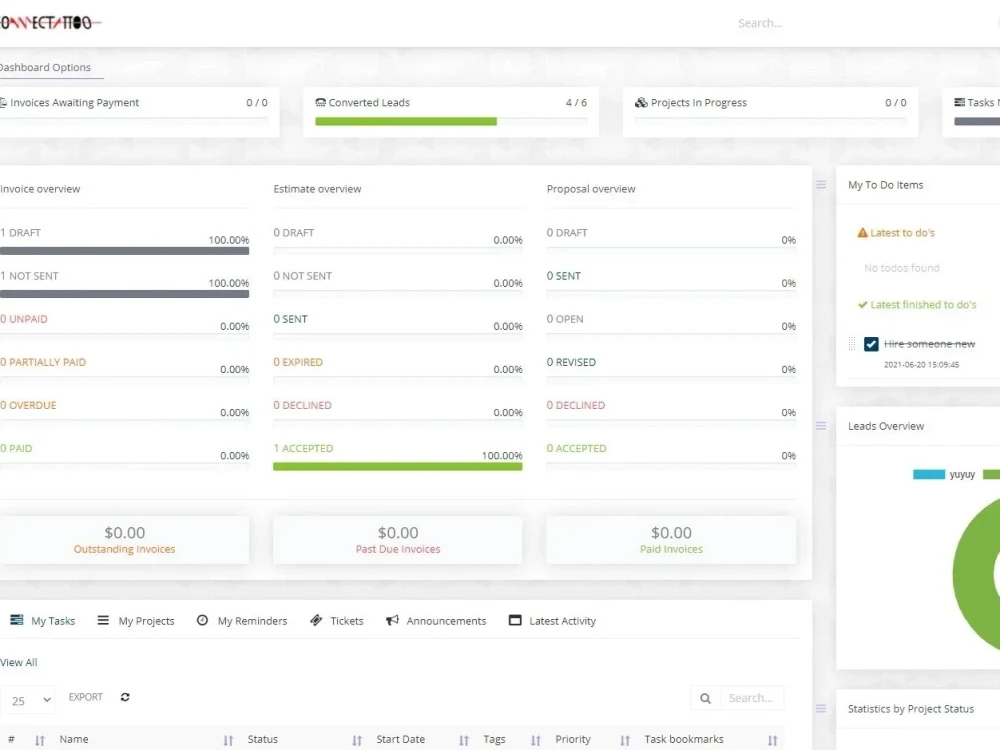
Task: Sort the table by Start Date column
Action: pyautogui.click(x=401, y=739)
